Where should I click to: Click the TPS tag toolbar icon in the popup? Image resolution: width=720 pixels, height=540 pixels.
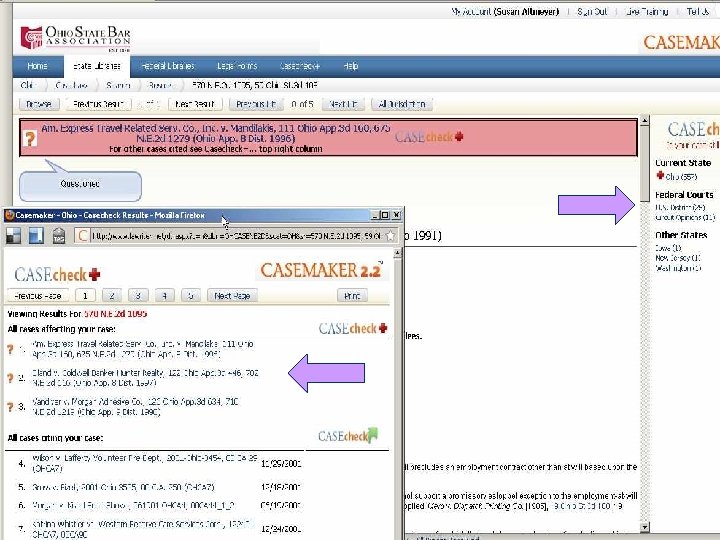point(59,236)
